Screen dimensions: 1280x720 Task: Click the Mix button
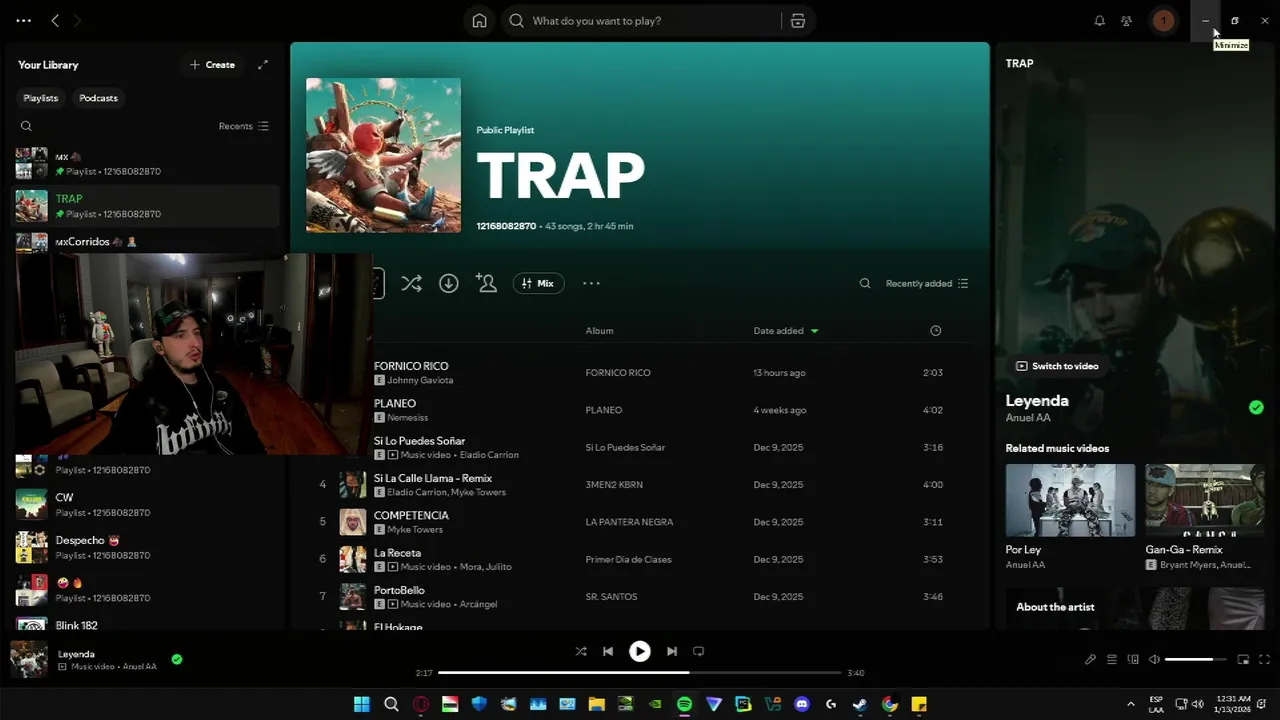(538, 284)
